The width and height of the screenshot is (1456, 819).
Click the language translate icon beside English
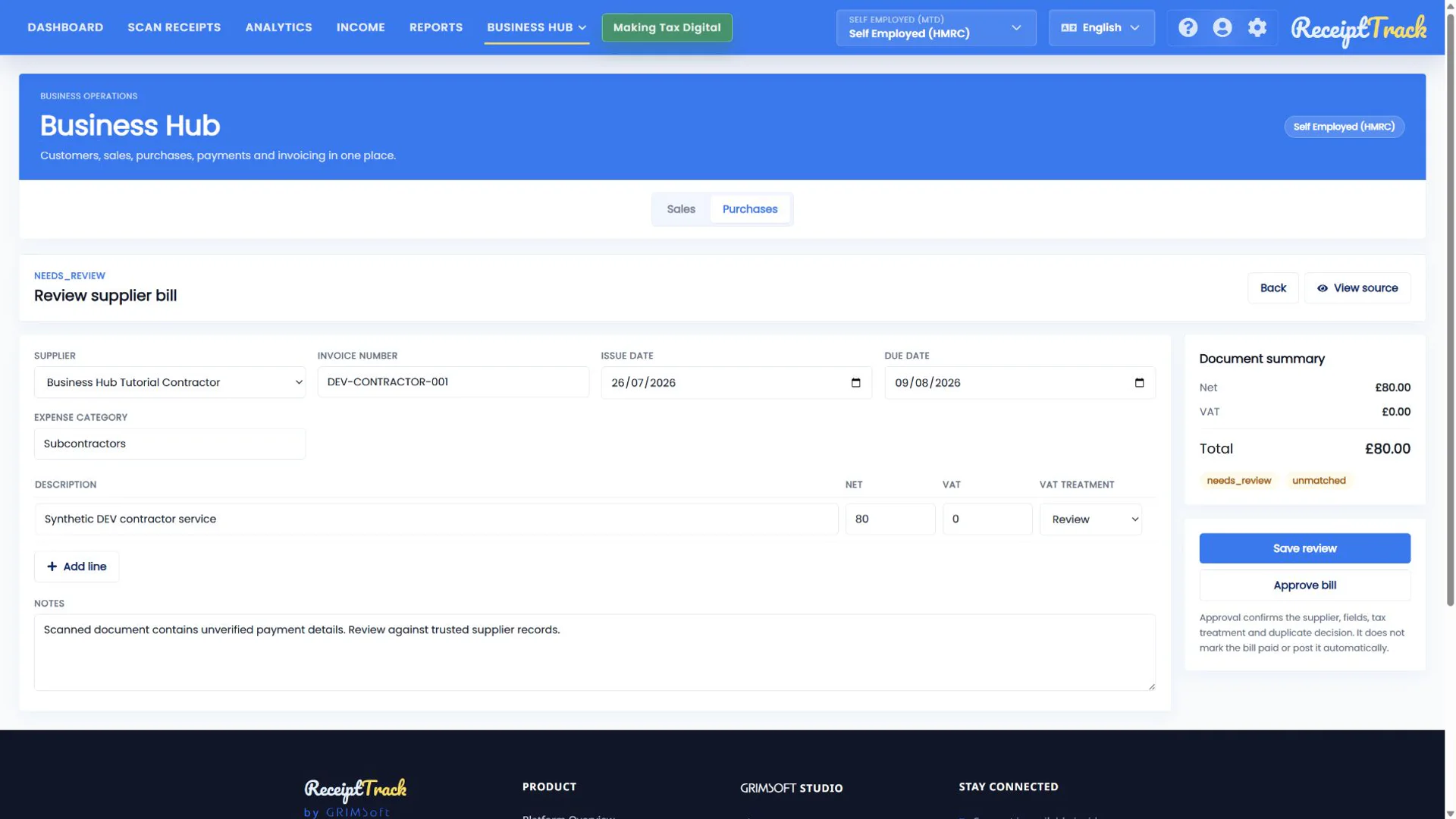(x=1068, y=28)
